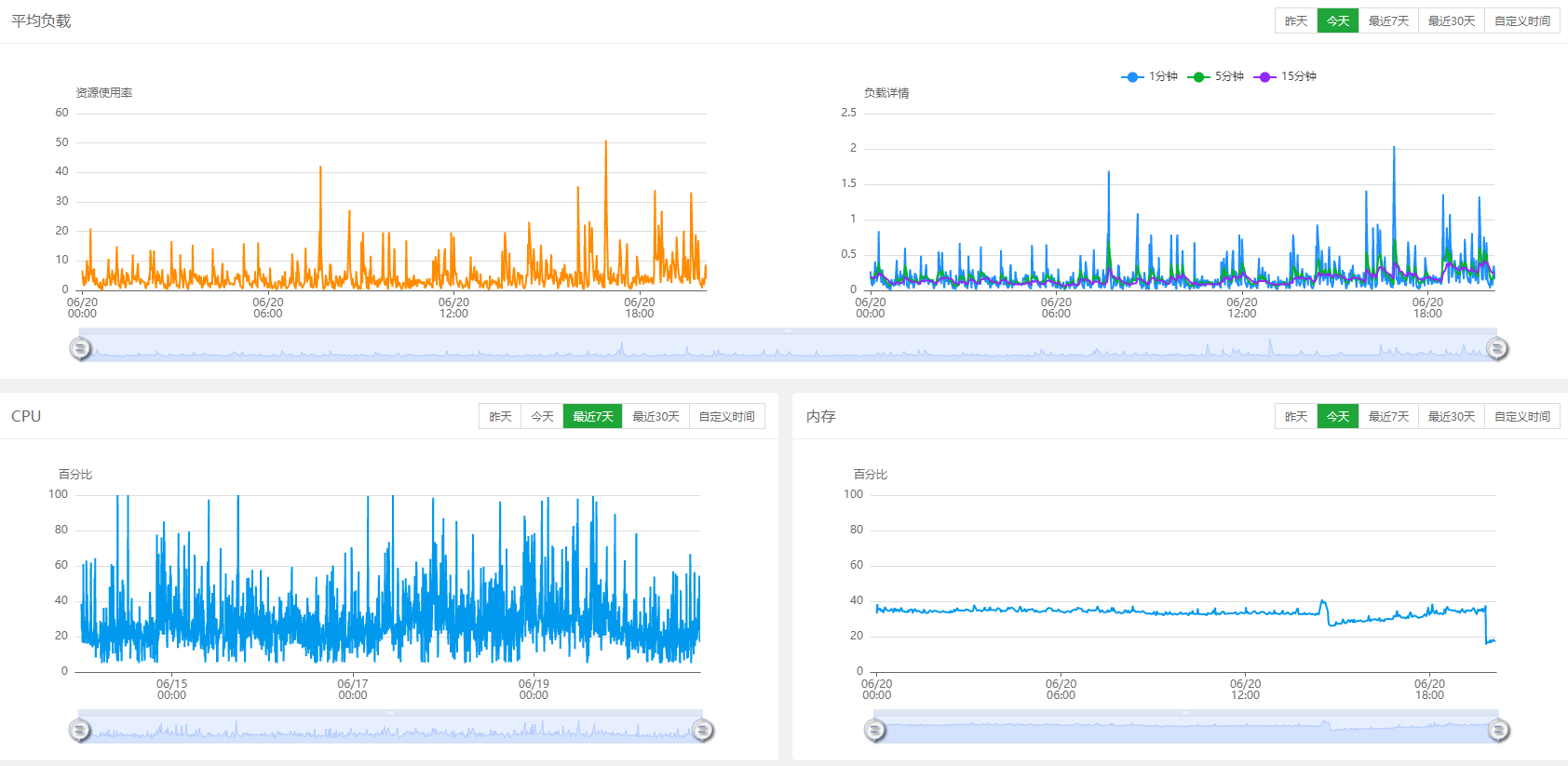
Task: Click the 平均负载 data zoom overview bar
Action: (x=789, y=346)
